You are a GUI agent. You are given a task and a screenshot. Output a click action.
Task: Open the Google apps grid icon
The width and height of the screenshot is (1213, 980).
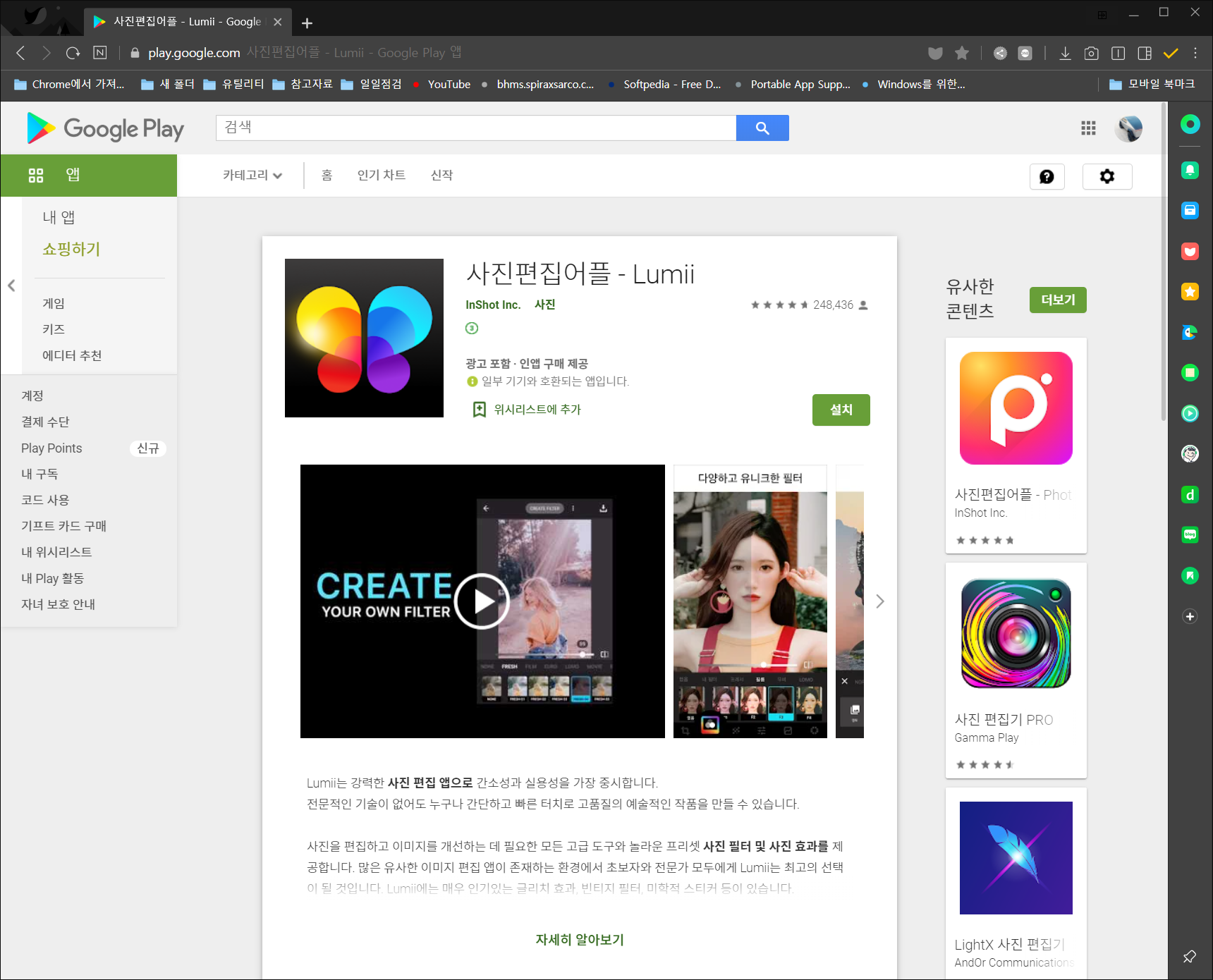click(x=1088, y=128)
